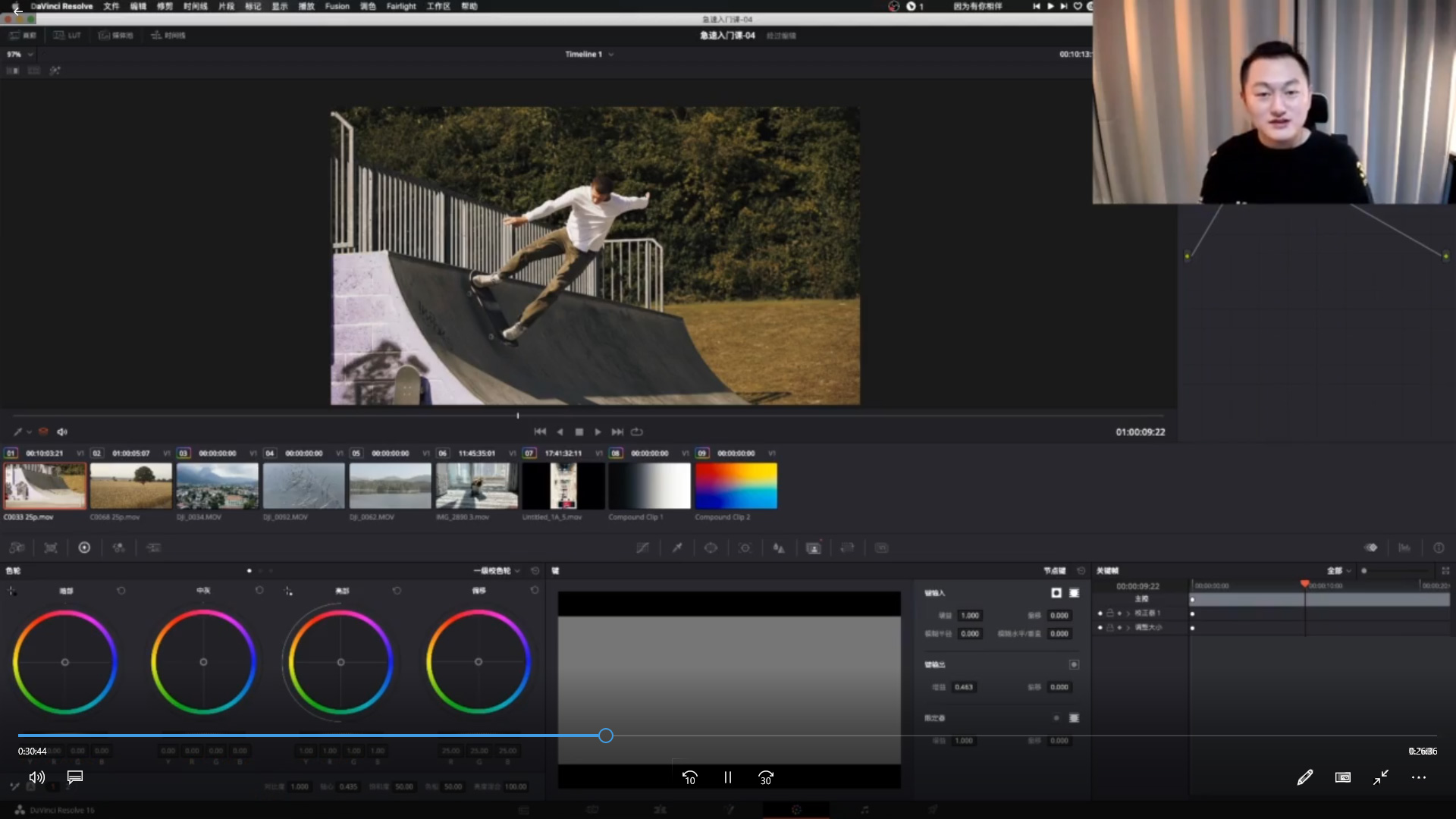Viewport: 1456px width, 819px height.
Task: Open the Color Match palette icon
Action: (x=51, y=548)
